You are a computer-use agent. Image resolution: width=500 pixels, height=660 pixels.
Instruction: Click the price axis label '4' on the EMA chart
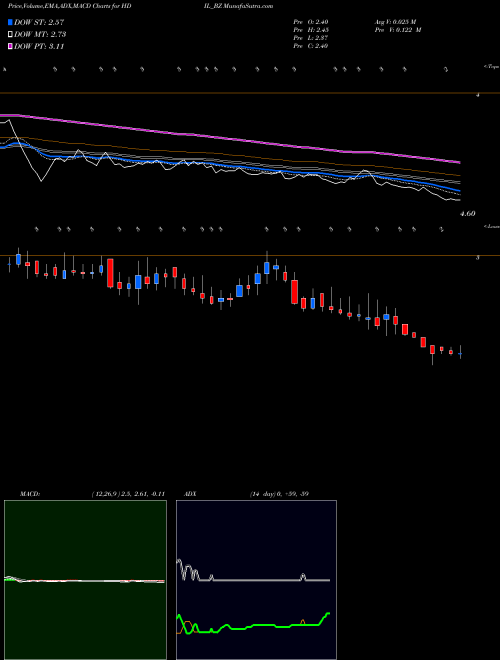point(477,96)
